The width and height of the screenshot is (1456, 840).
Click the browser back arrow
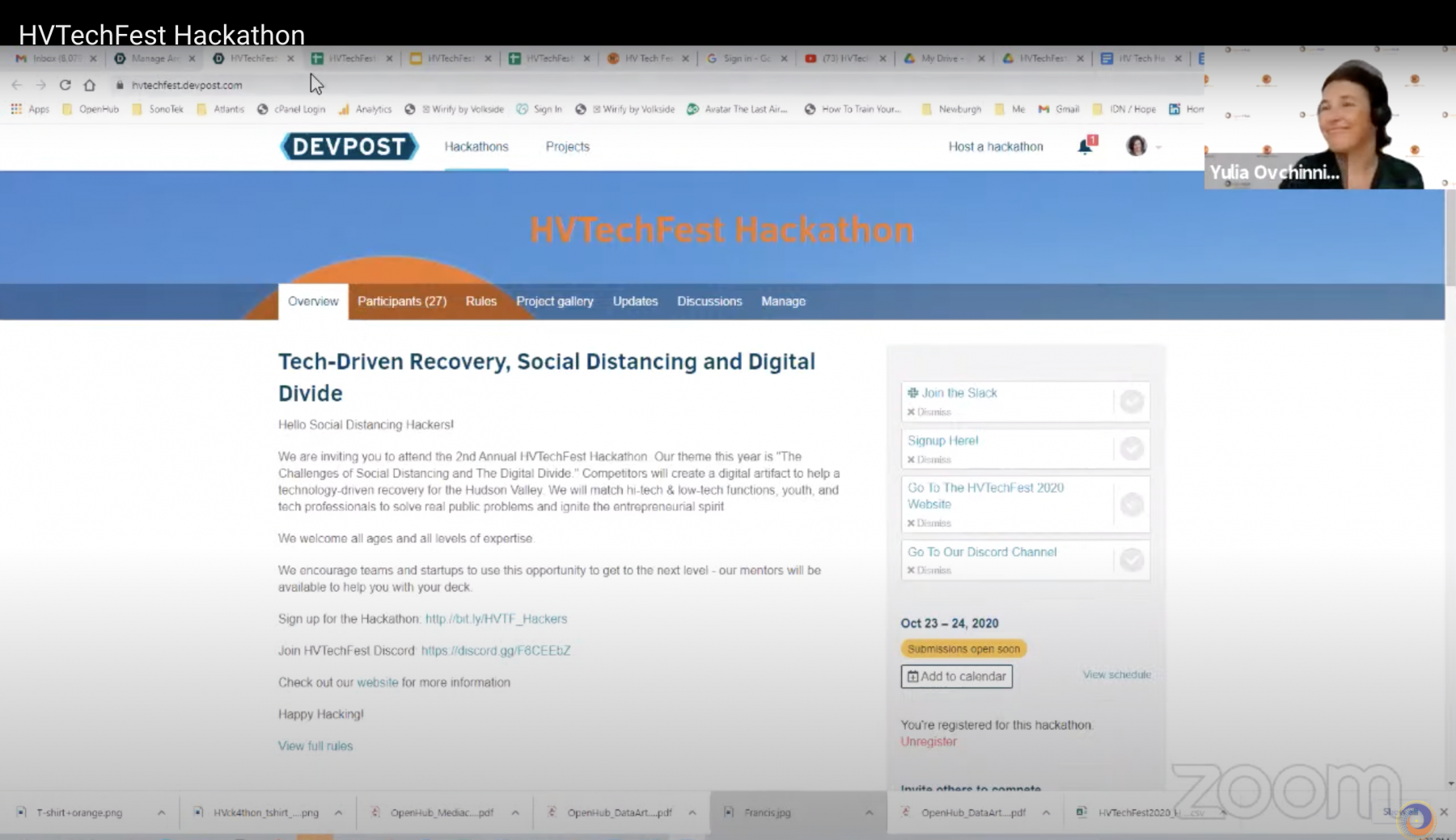[x=17, y=85]
